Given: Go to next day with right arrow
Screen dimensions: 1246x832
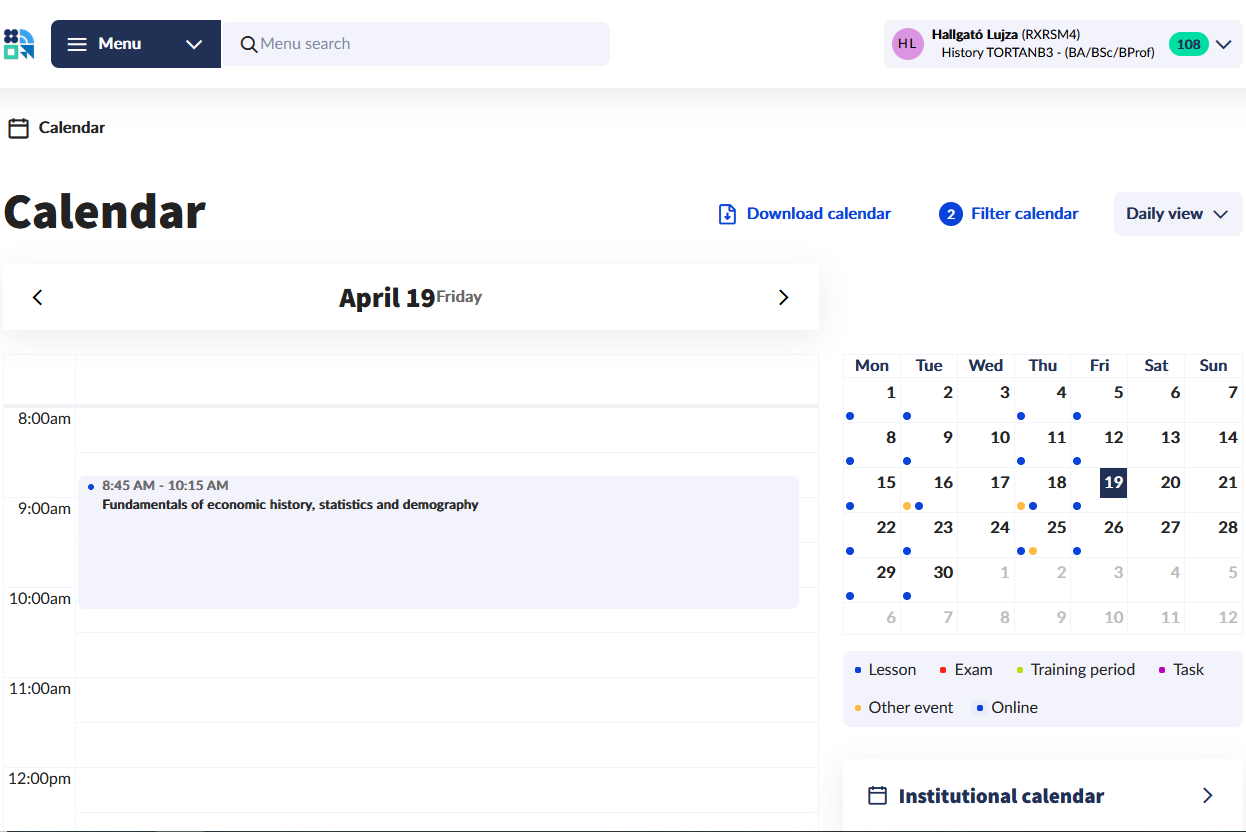Looking at the screenshot, I should (783, 297).
